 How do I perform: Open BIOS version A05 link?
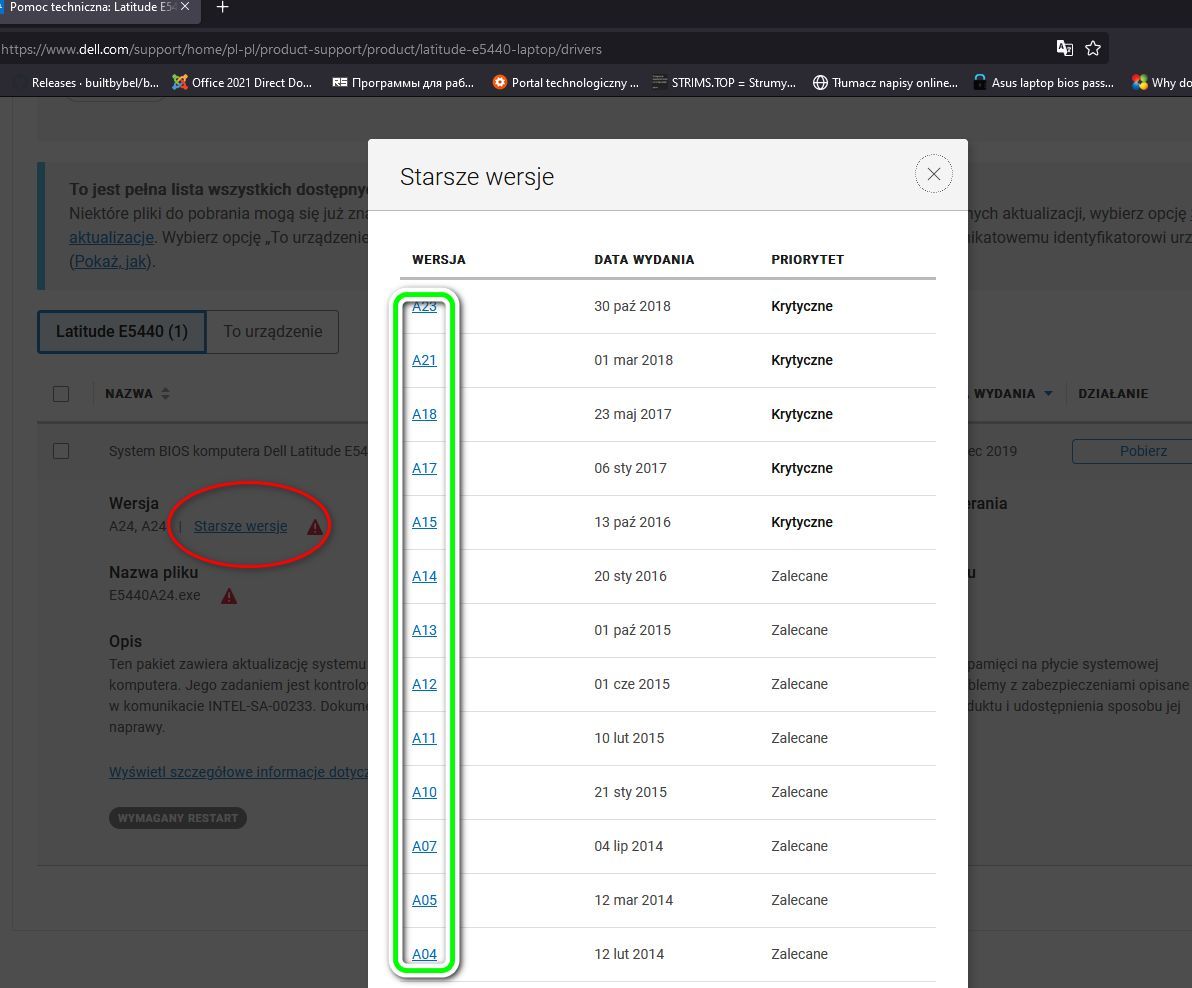click(x=424, y=900)
